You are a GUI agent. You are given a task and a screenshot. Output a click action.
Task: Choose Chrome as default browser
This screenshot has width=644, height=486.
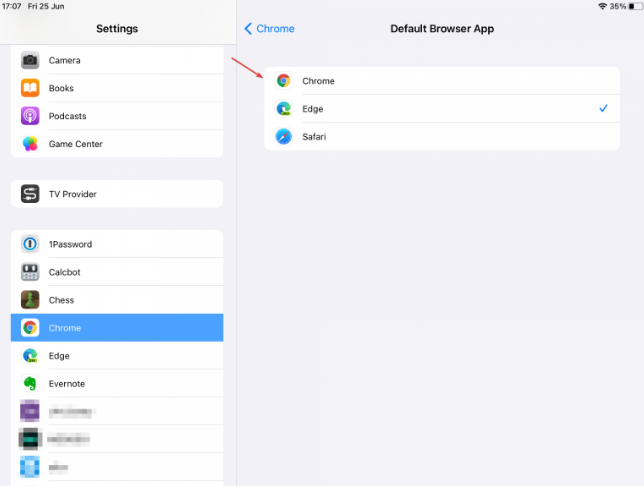[442, 81]
